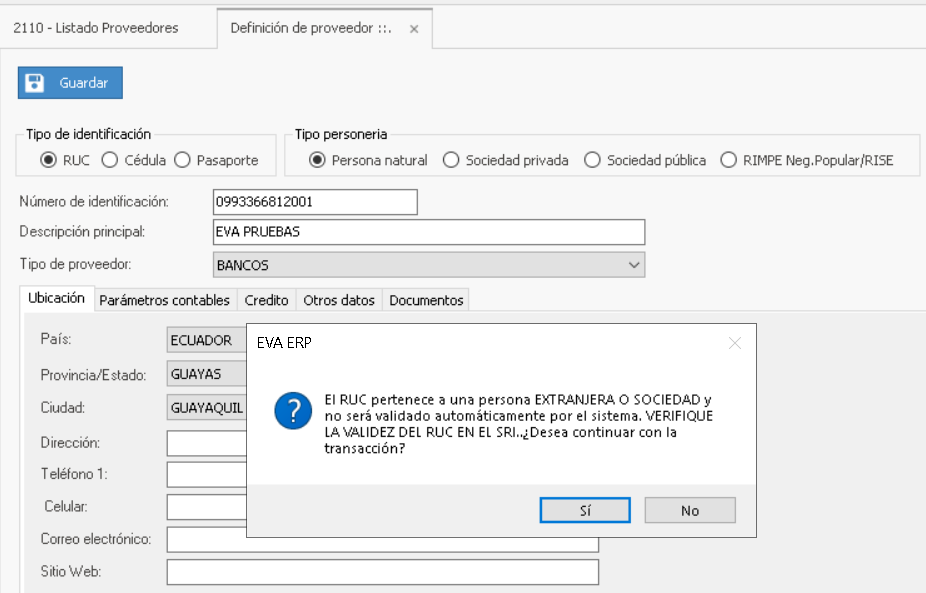
Task: Select Persona natural option
Action: point(318,160)
